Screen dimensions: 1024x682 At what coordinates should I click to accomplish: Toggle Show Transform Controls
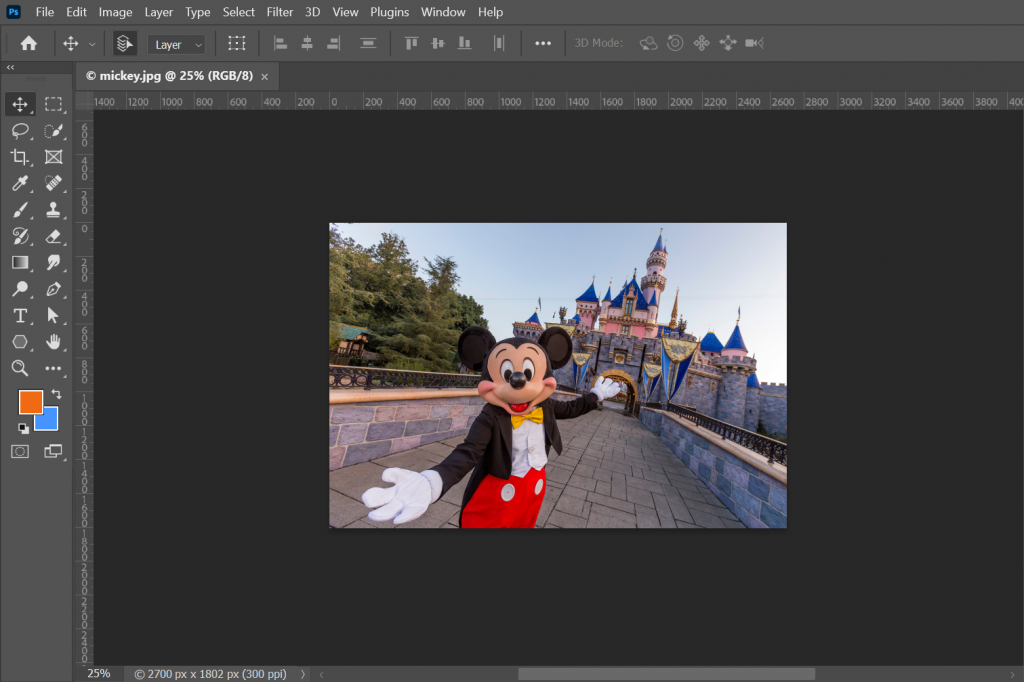point(236,44)
